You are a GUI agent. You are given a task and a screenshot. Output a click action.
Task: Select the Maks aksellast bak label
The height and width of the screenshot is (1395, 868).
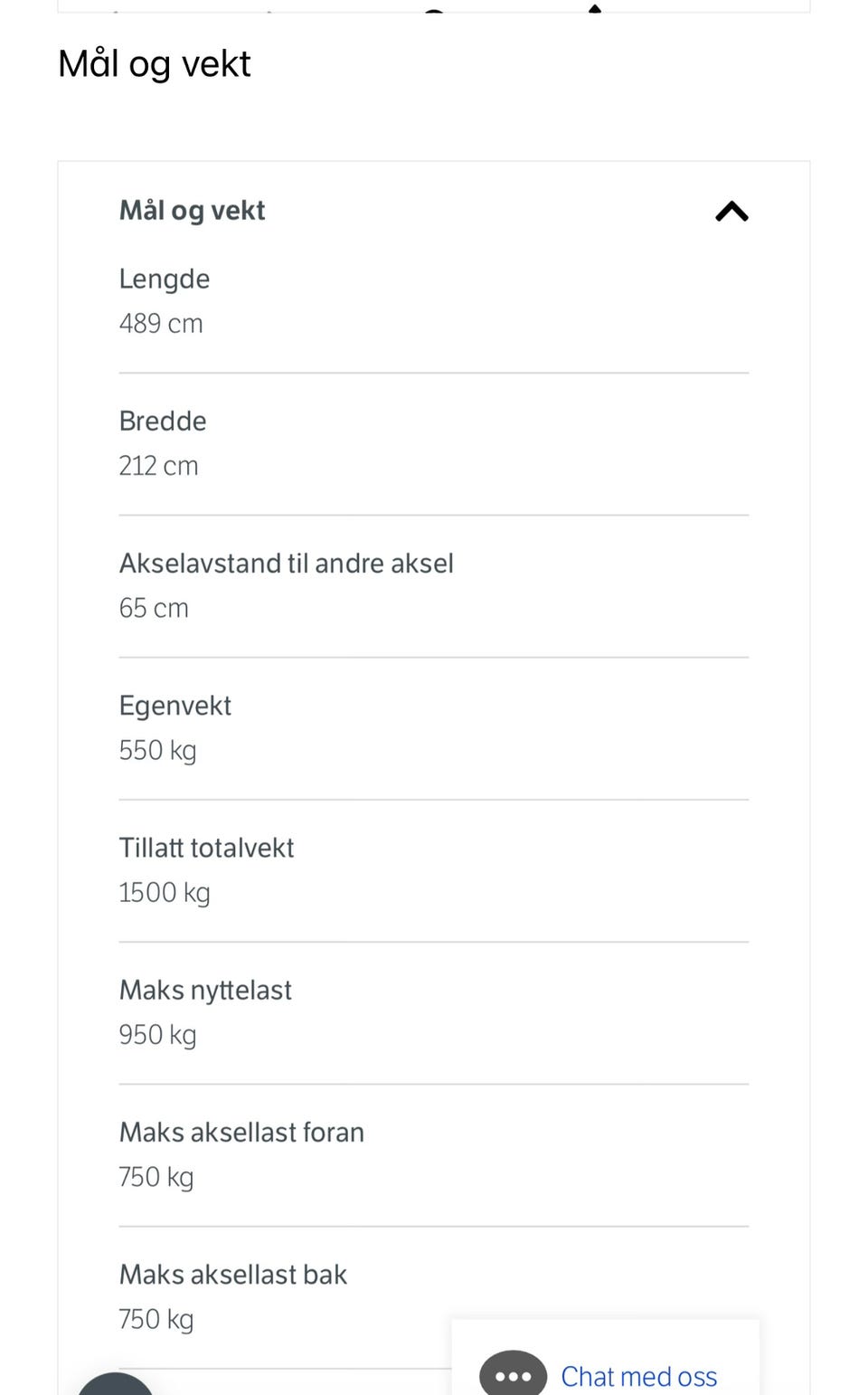click(x=233, y=1274)
